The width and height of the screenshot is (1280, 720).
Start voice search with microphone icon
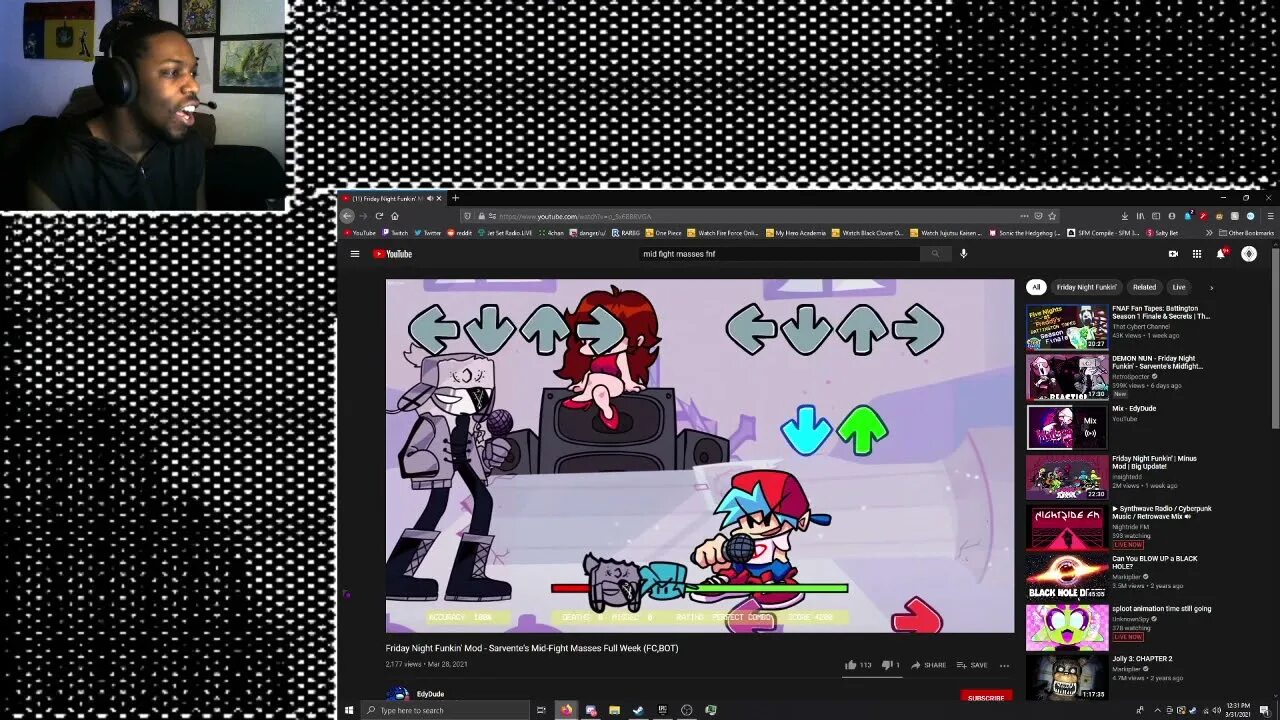click(x=964, y=254)
